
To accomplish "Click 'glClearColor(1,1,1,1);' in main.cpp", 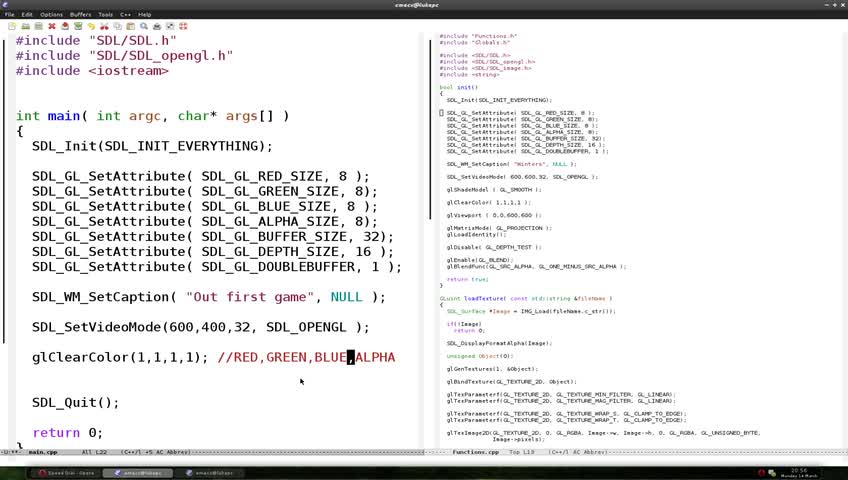I will pos(120,358).
